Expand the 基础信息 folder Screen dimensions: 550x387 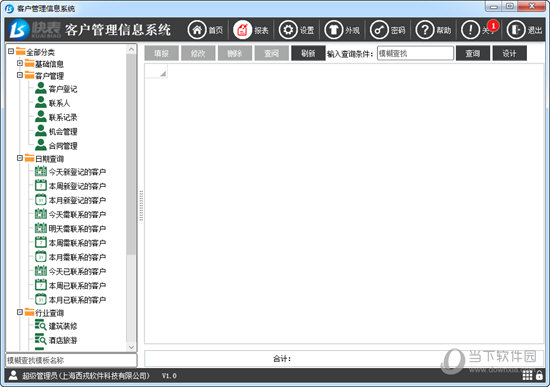click(20, 63)
